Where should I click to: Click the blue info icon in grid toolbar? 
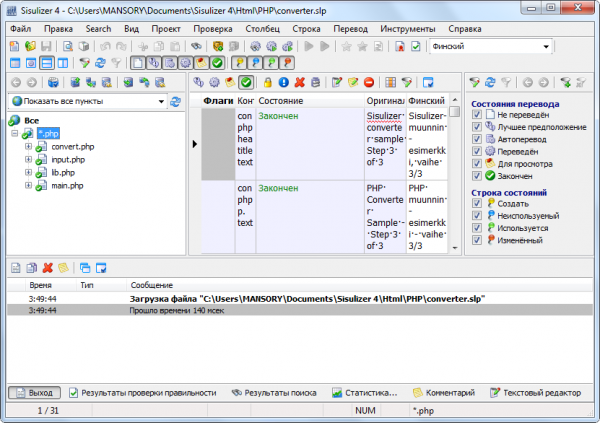point(283,82)
